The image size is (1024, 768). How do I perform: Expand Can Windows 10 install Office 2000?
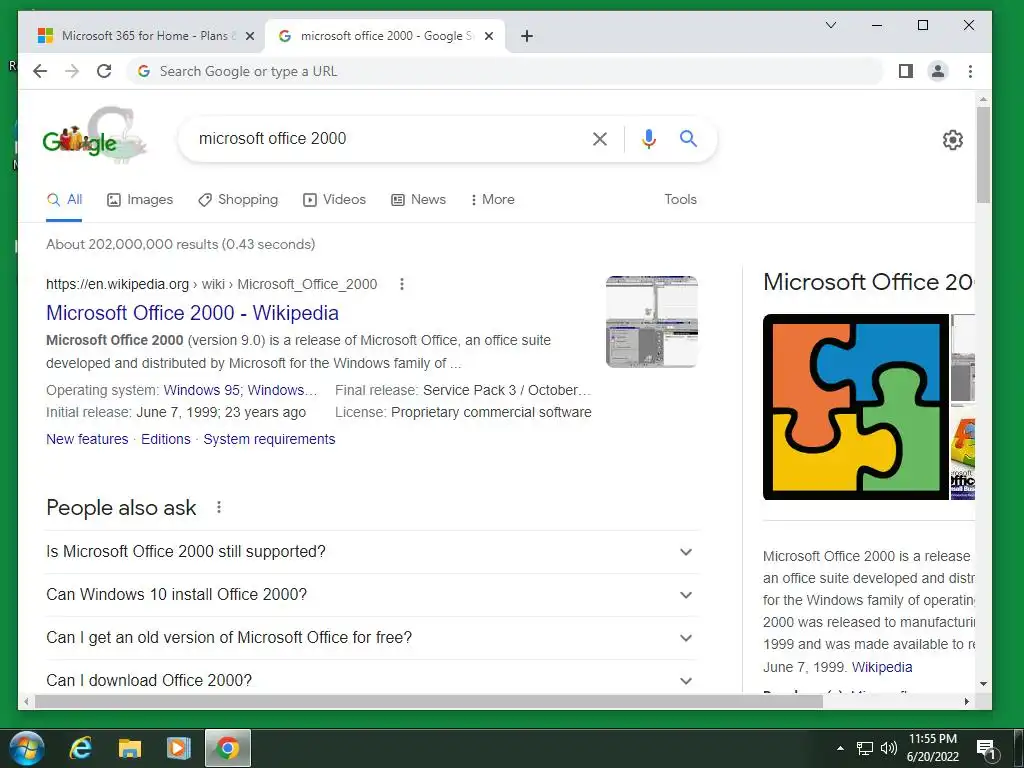[x=372, y=595]
